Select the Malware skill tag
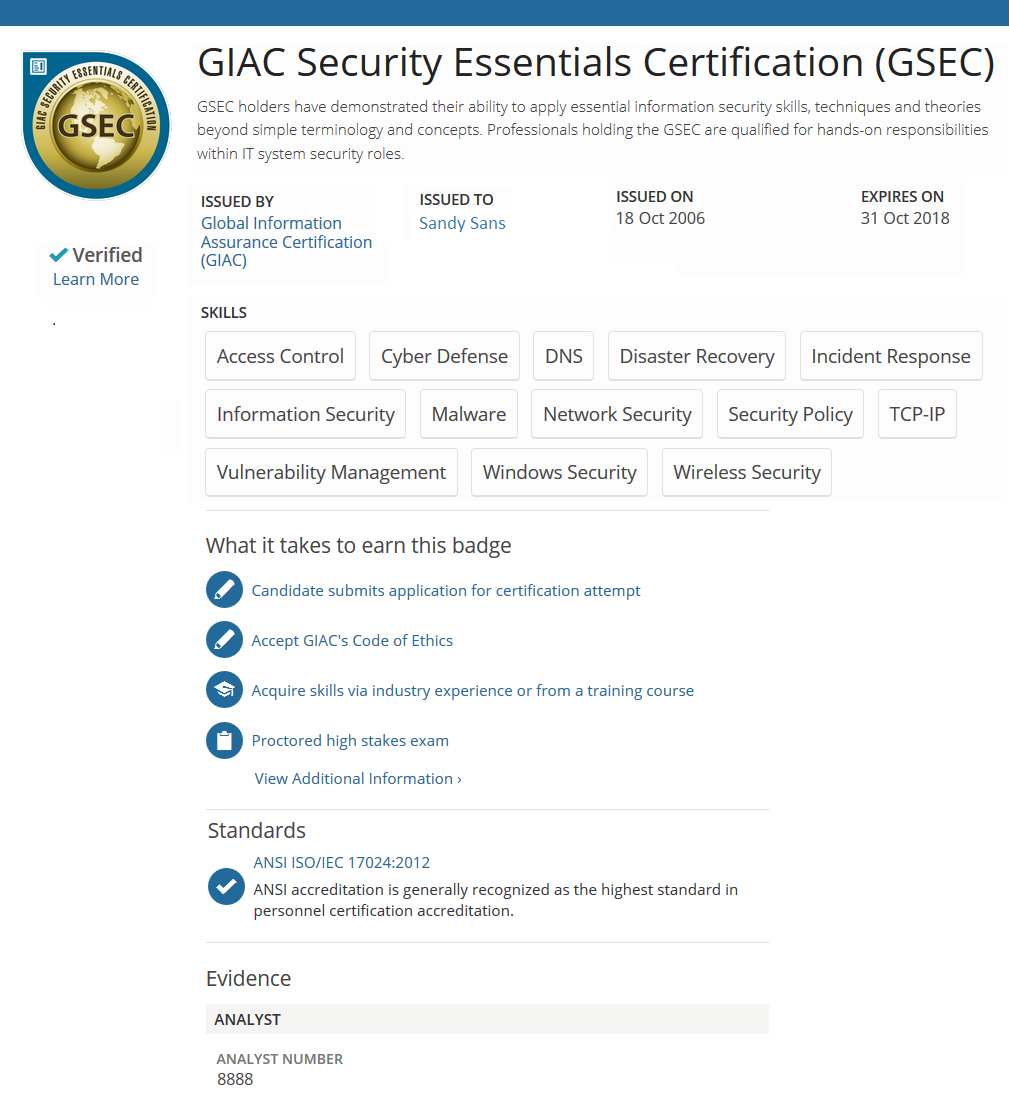 469,414
